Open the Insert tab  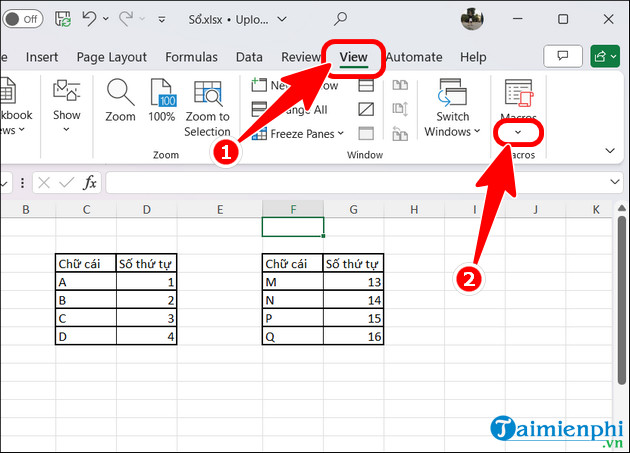tap(42, 57)
